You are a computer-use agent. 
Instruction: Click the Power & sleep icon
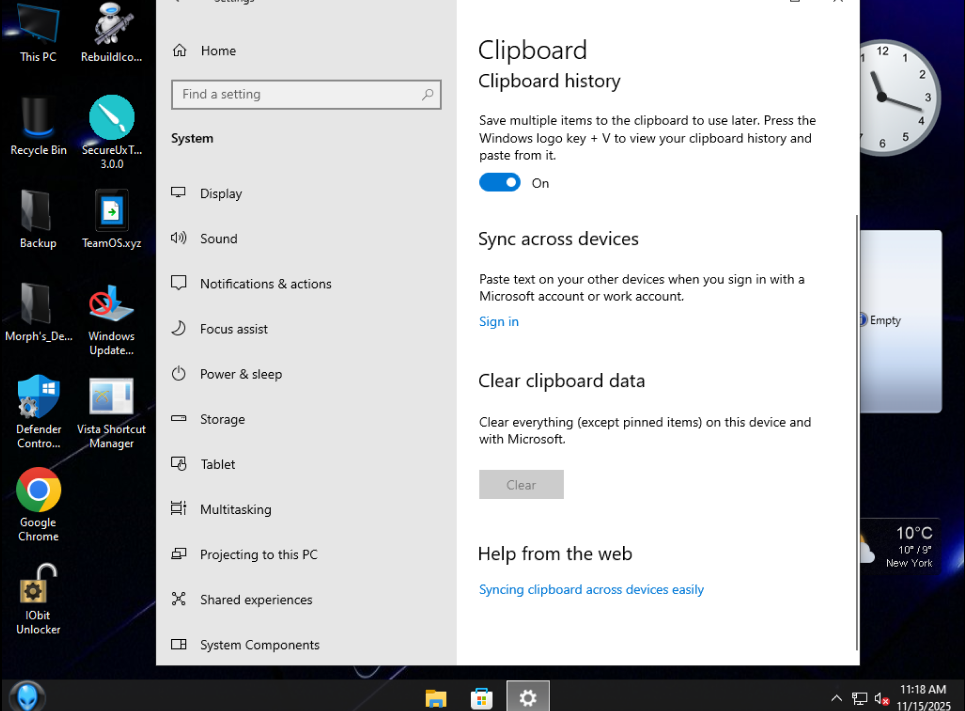(x=179, y=374)
